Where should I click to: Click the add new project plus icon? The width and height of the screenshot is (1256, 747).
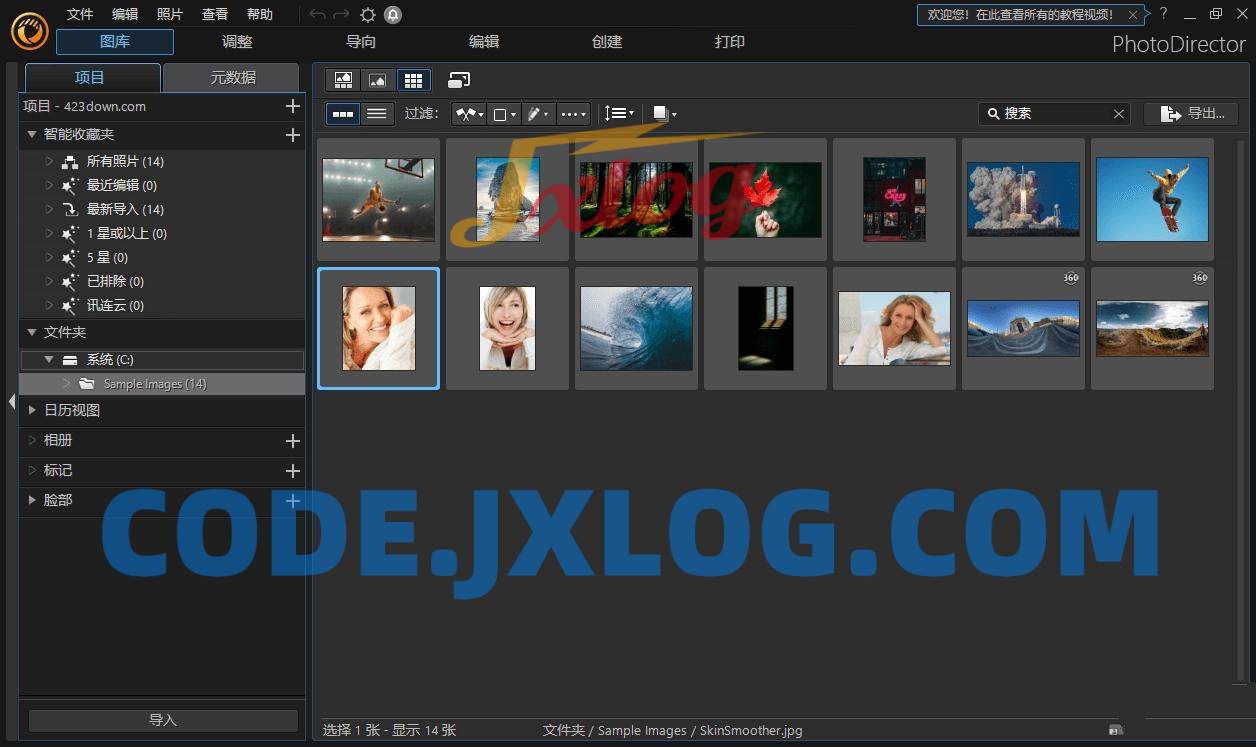(292, 106)
